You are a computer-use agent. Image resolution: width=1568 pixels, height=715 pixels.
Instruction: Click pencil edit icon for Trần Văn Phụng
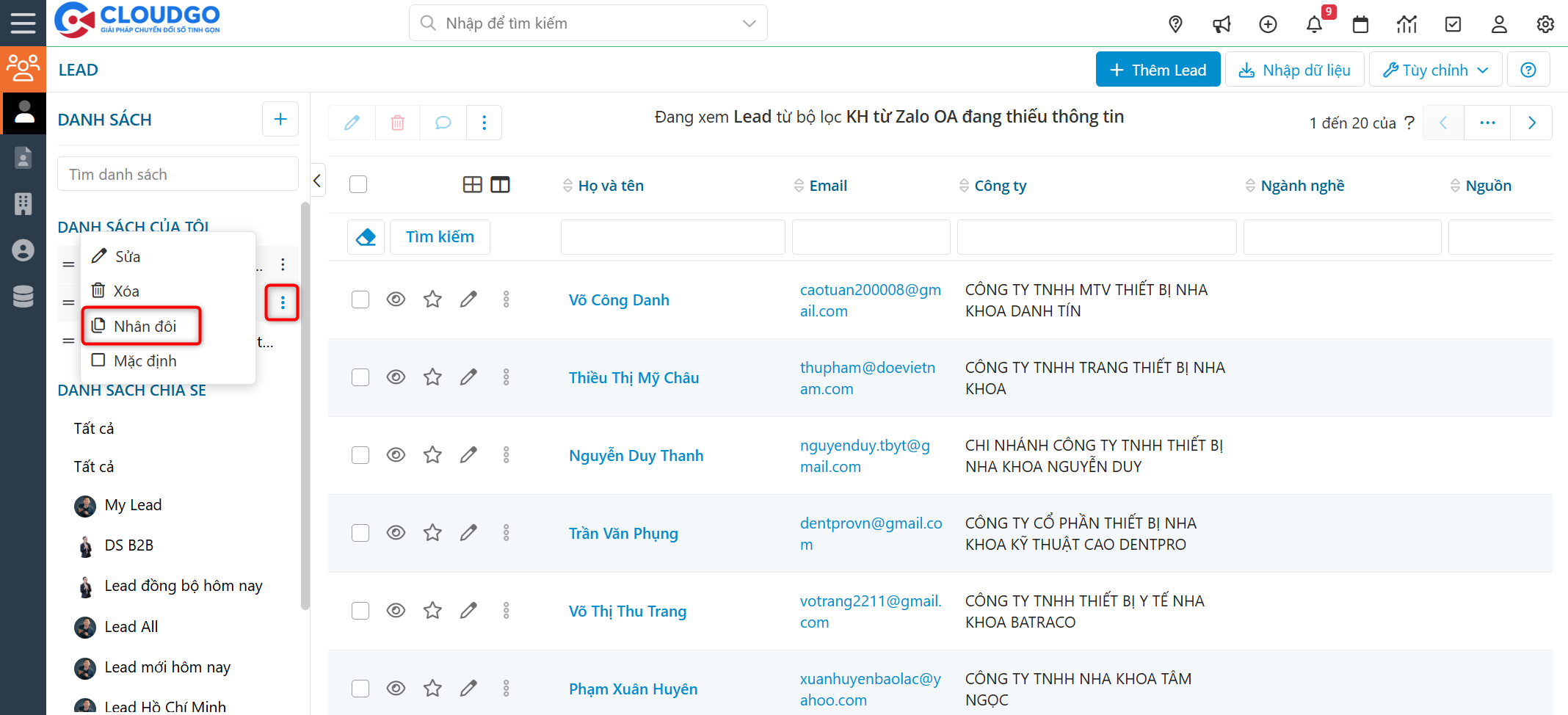[468, 533]
